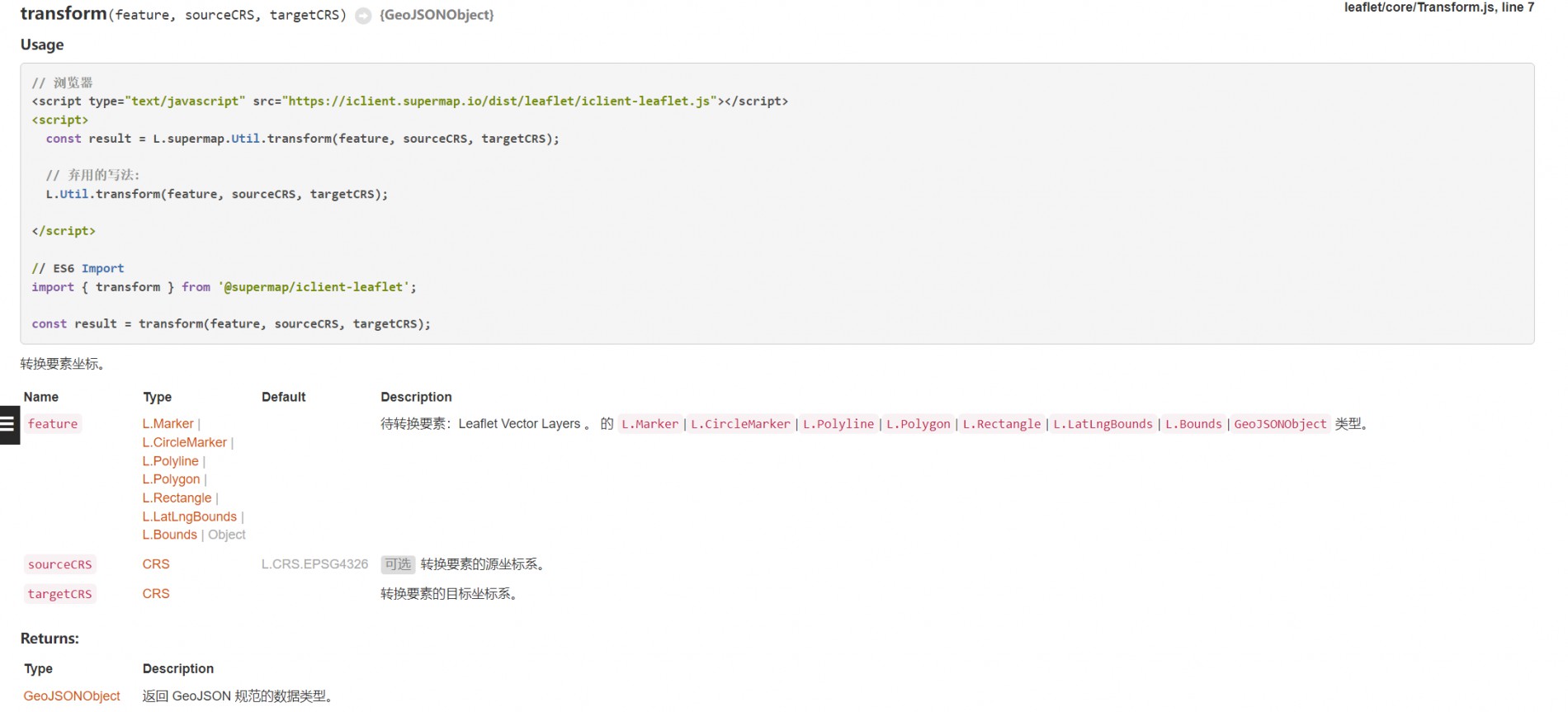Click the 转换要素的源坐标系 description

pyautogui.click(x=483, y=564)
